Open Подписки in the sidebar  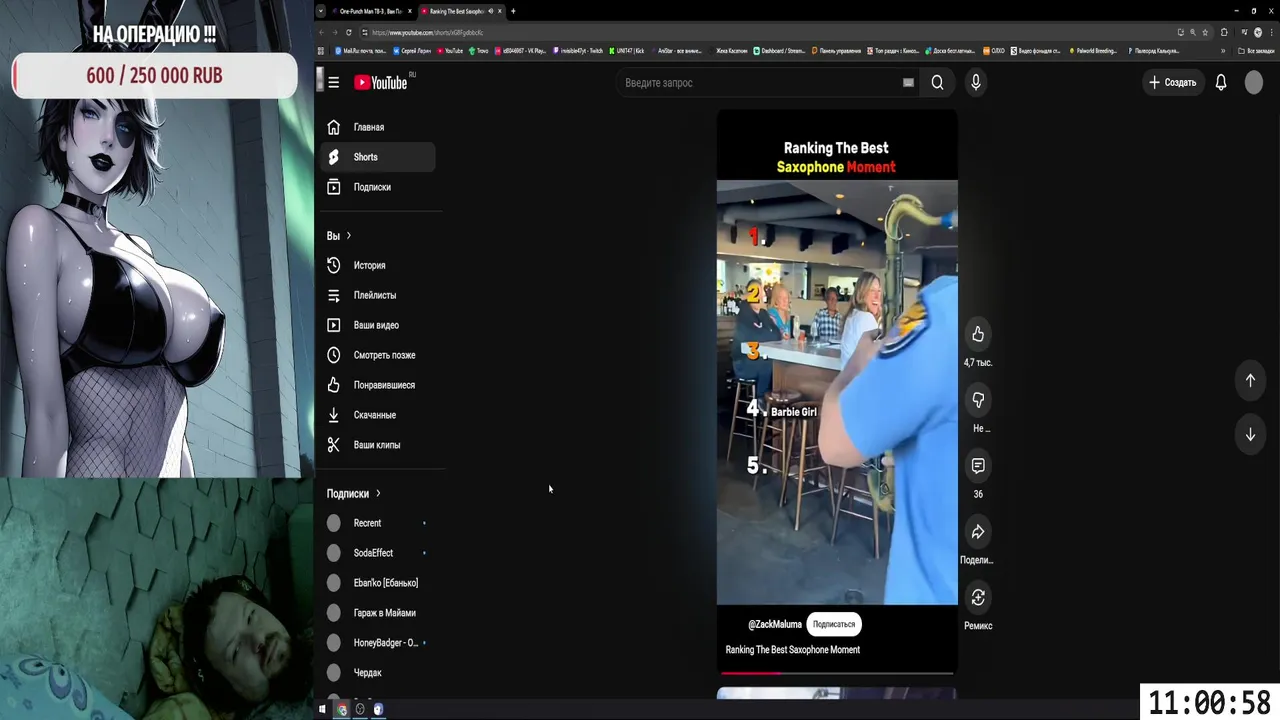tap(378, 187)
